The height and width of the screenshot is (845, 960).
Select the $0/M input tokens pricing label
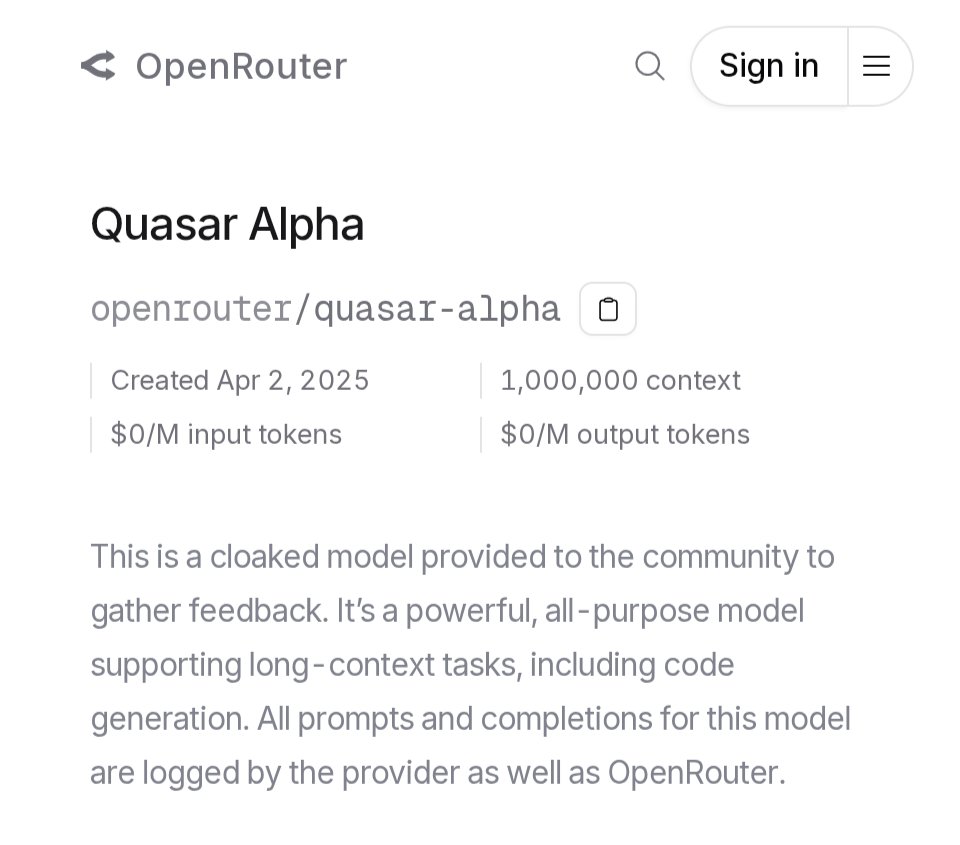tap(225, 434)
